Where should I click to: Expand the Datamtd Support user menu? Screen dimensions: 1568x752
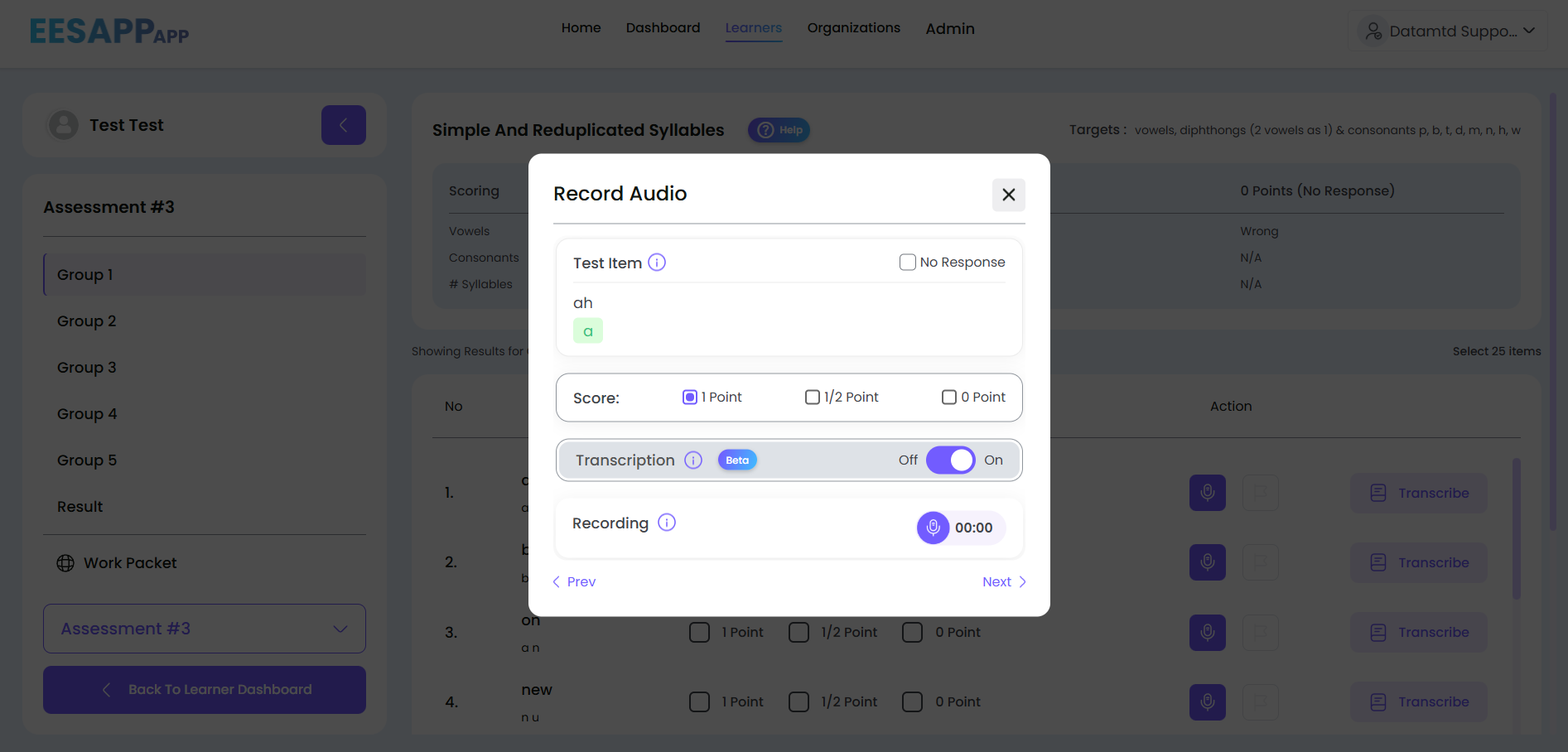pyautogui.click(x=1449, y=31)
